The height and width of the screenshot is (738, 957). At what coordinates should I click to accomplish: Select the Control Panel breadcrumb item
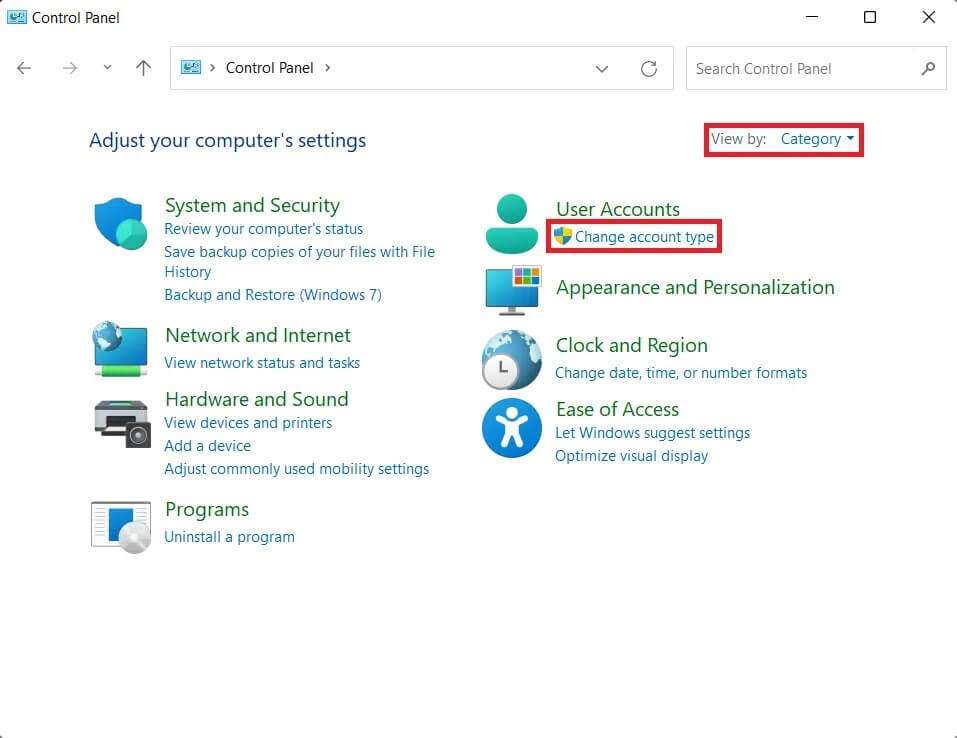[x=270, y=68]
